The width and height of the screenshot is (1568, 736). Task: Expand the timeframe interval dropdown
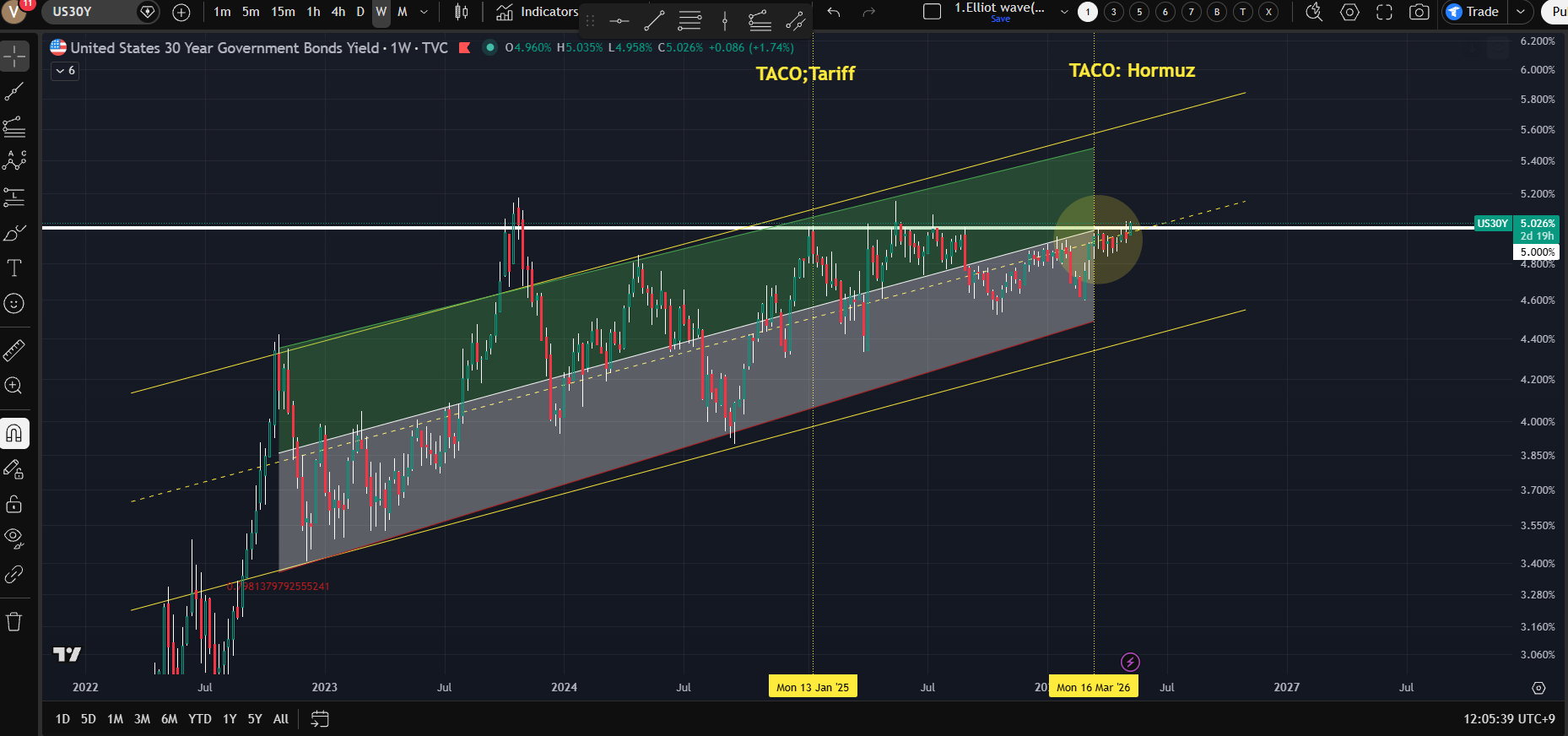(x=424, y=12)
